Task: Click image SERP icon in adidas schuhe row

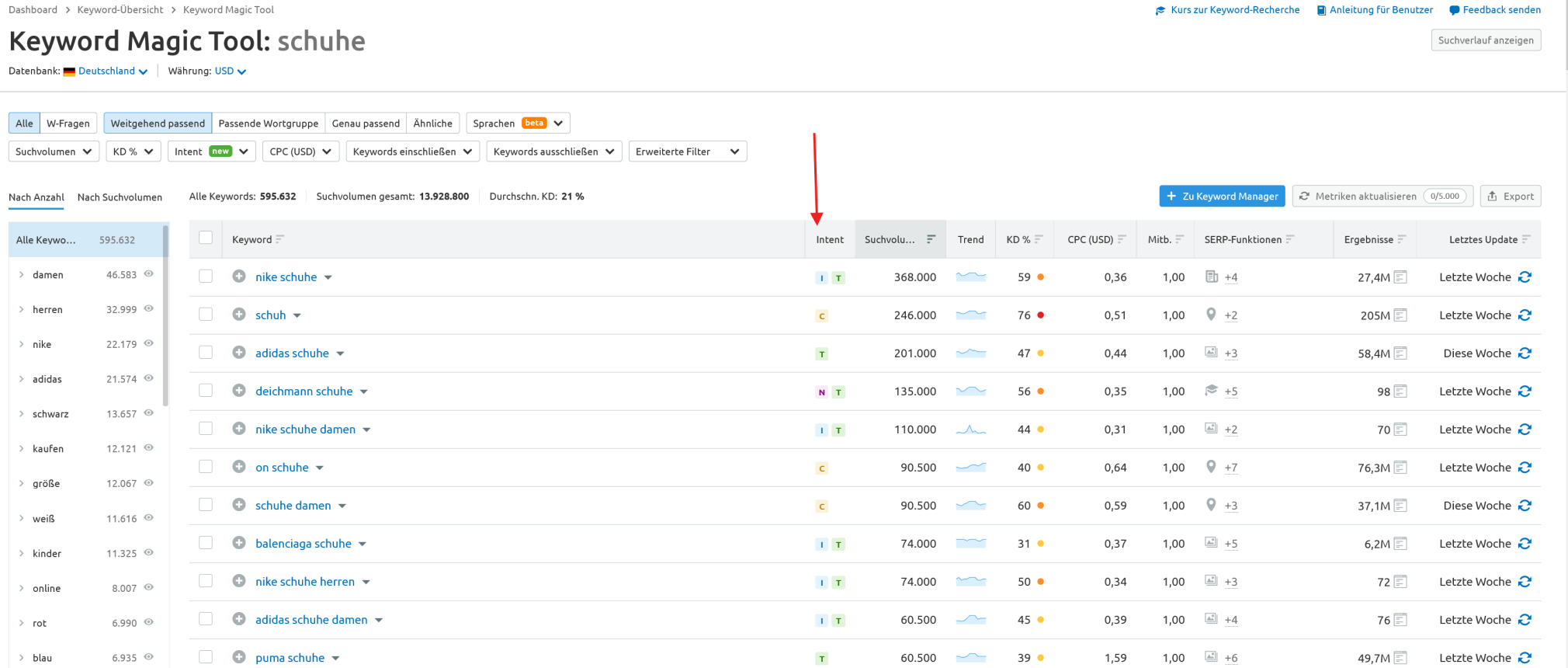Action: 1211,352
